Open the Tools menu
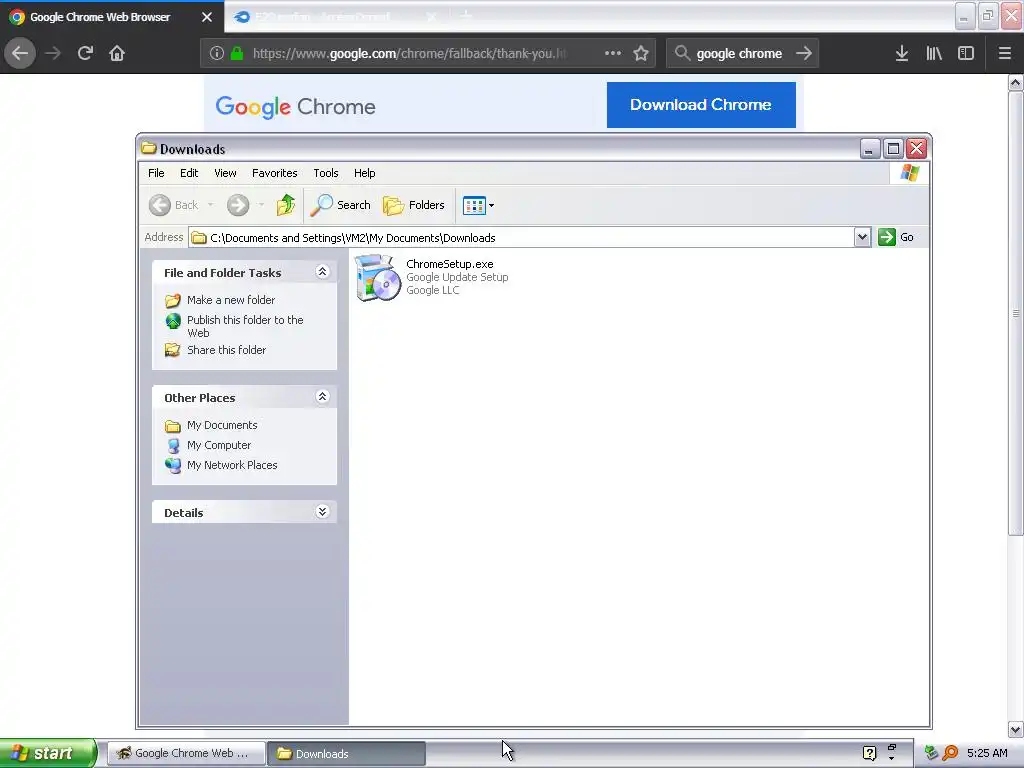 (325, 173)
